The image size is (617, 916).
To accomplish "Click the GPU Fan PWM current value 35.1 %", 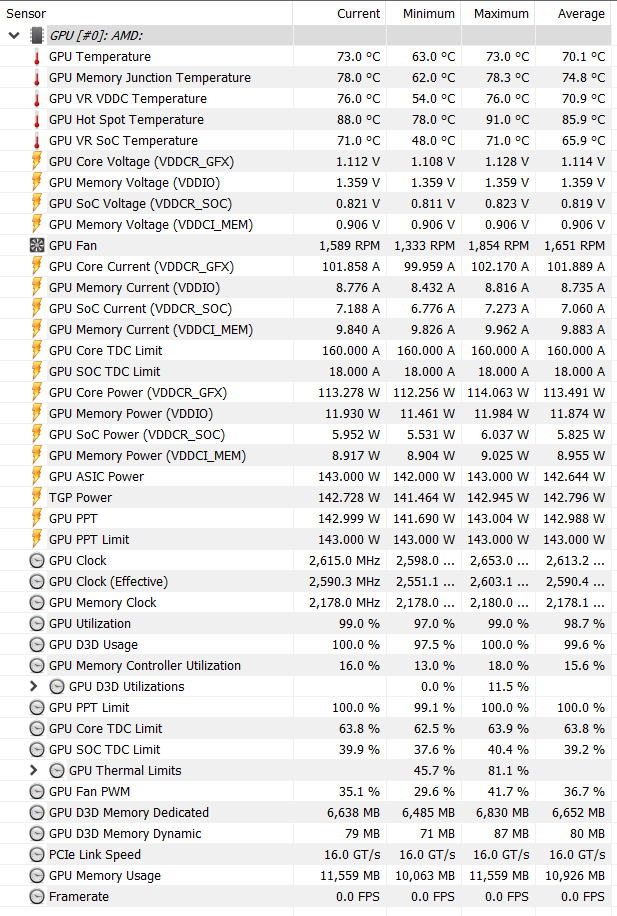I will click(359, 792).
